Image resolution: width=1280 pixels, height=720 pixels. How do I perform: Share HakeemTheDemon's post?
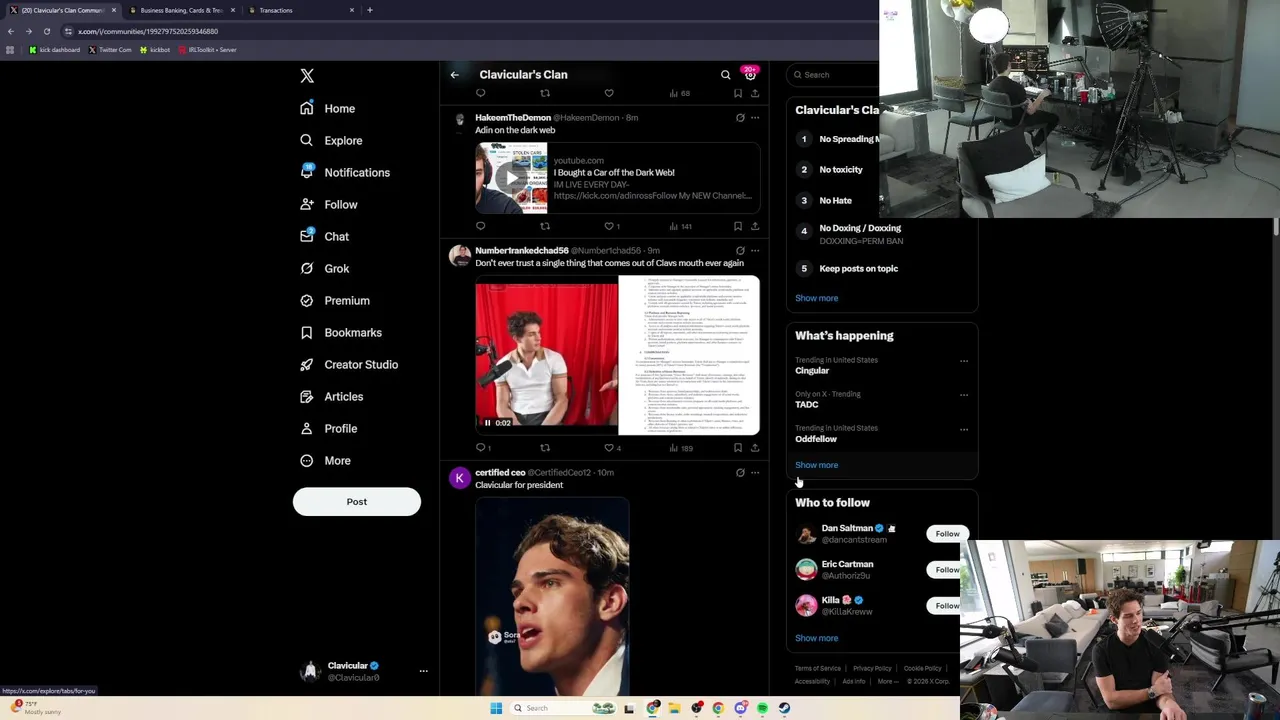[x=755, y=226]
